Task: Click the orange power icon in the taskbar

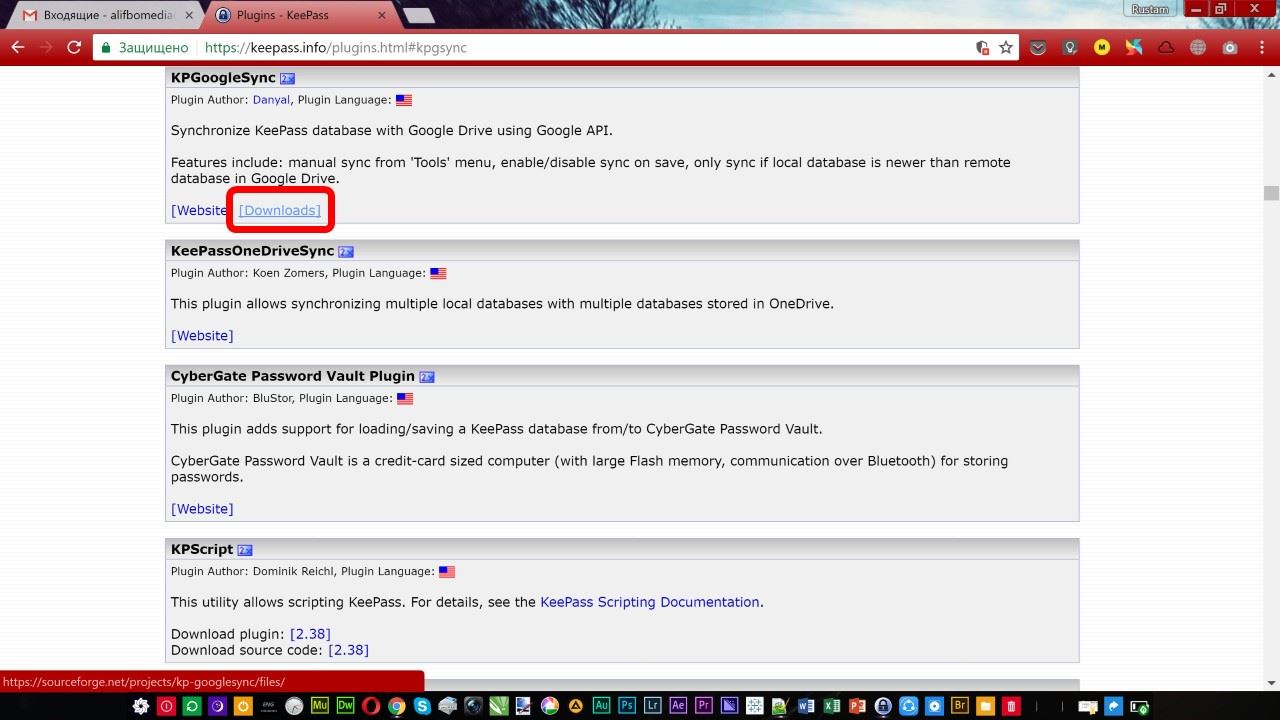Action: point(243,706)
